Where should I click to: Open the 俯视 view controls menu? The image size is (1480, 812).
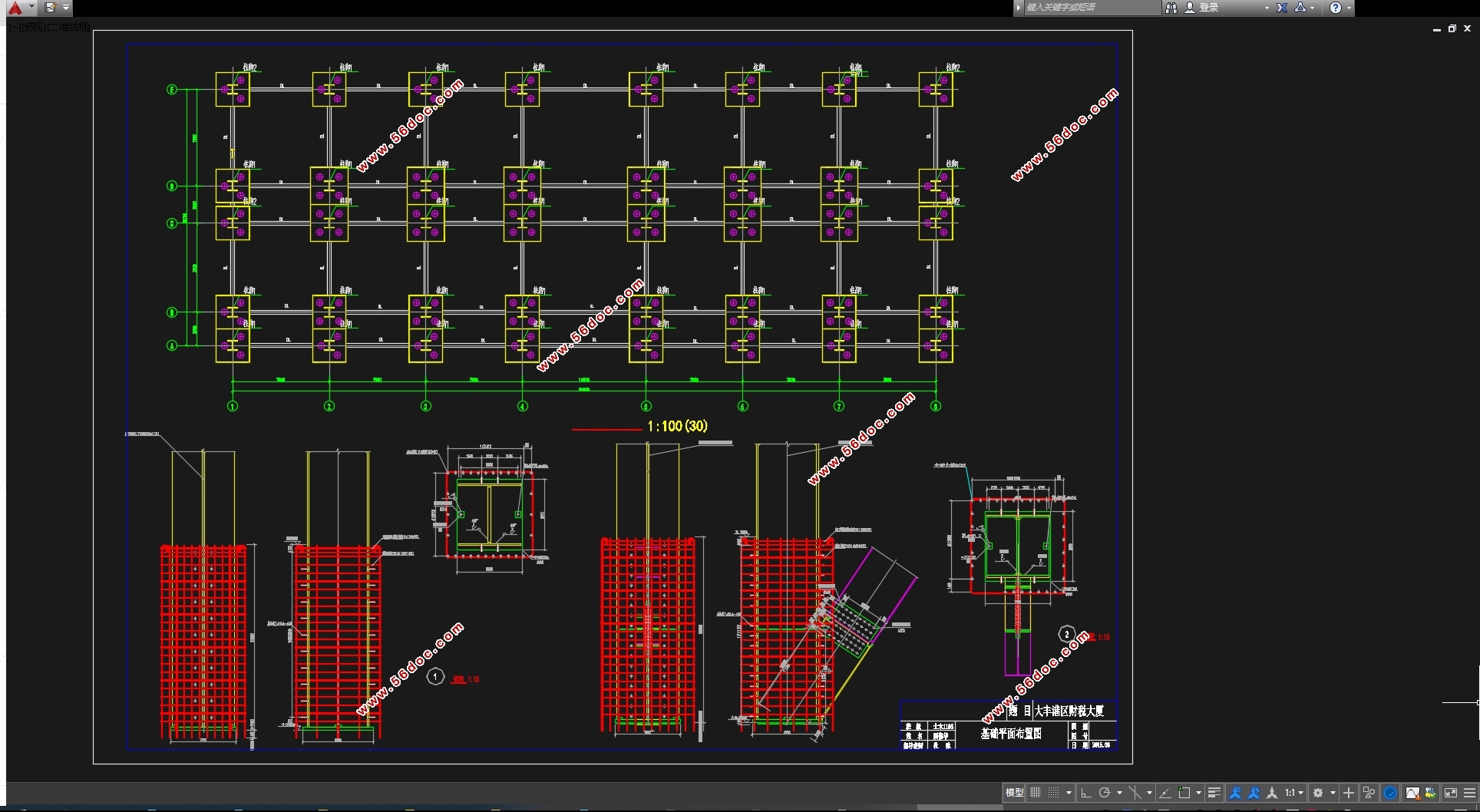tap(35, 28)
